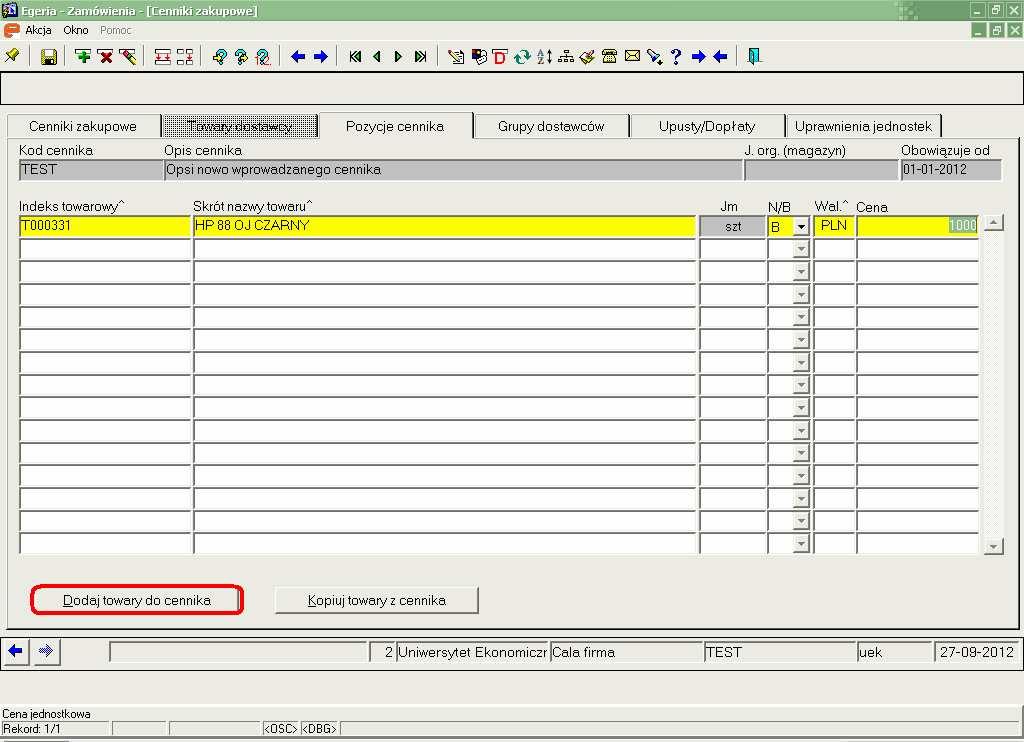Click the enter-query icon with the yellow arrow

click(219, 57)
